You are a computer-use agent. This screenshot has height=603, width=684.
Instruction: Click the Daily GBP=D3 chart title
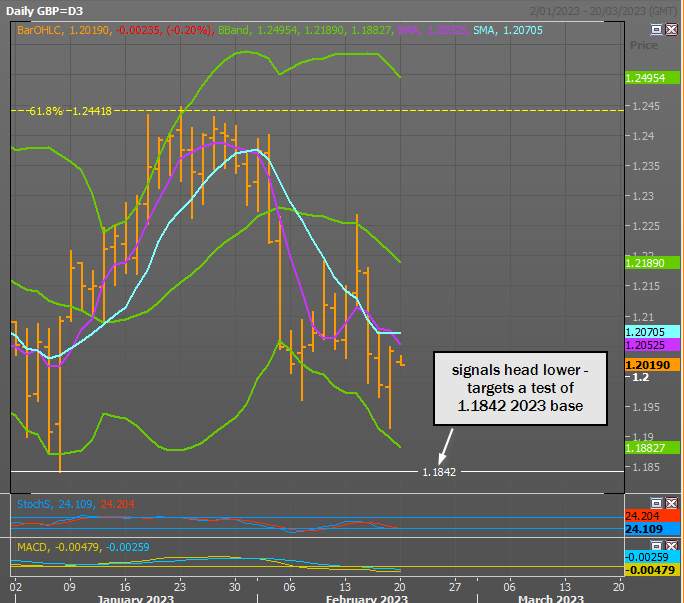44,11
